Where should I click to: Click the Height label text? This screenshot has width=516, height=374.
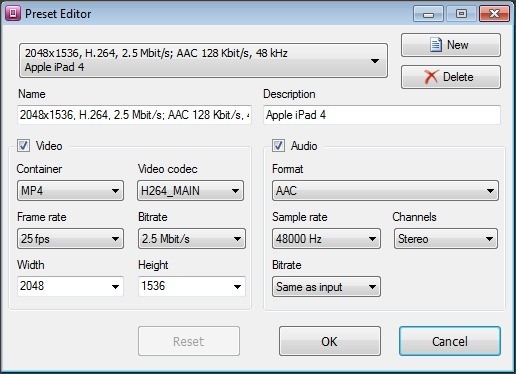153,265
